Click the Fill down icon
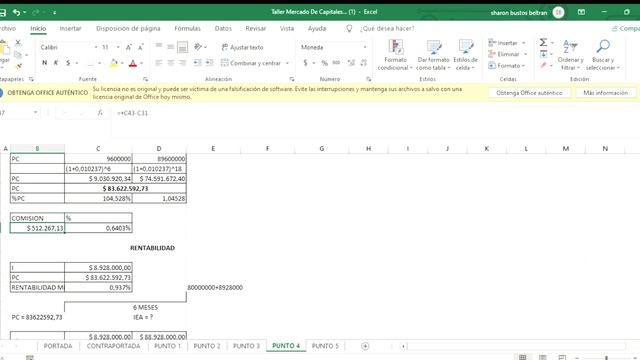The image size is (640, 360). click(x=543, y=54)
